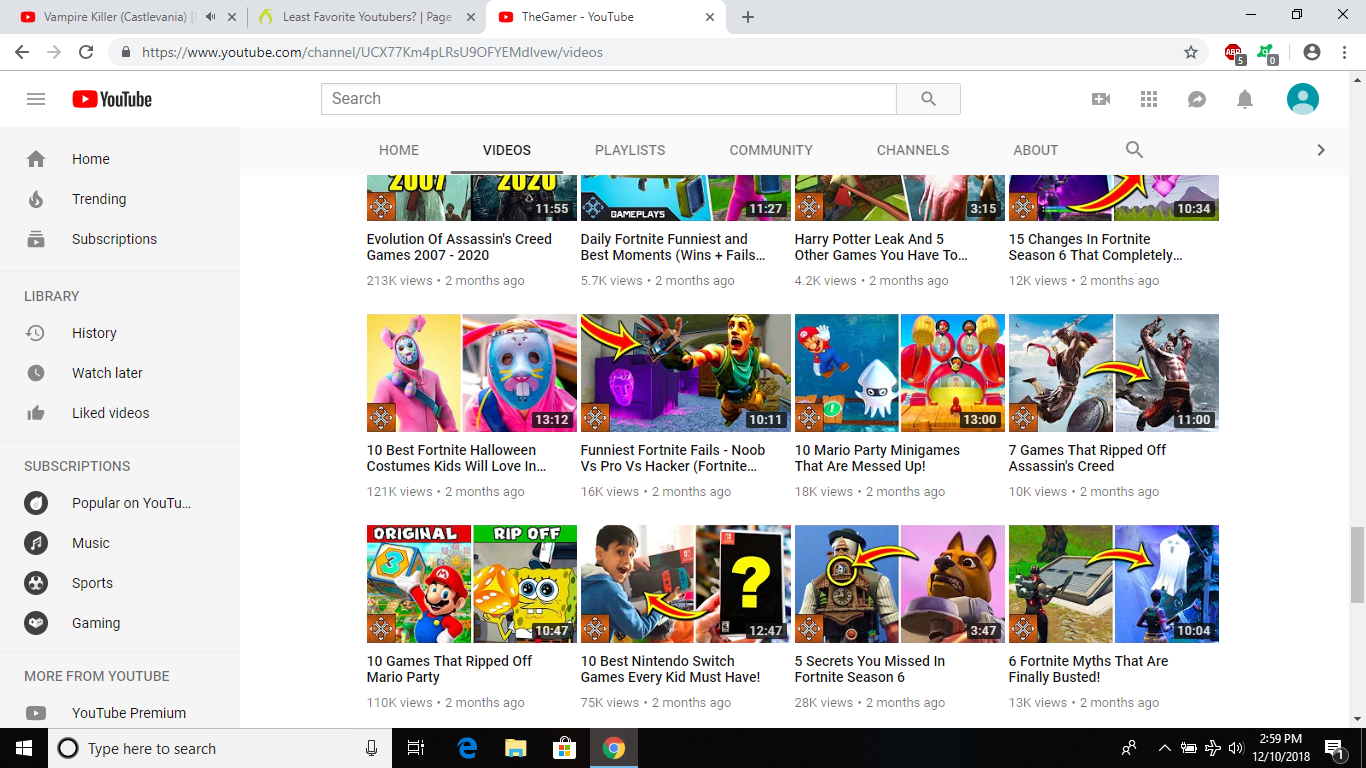Open the Chrome menu three dots

click(x=1345, y=52)
